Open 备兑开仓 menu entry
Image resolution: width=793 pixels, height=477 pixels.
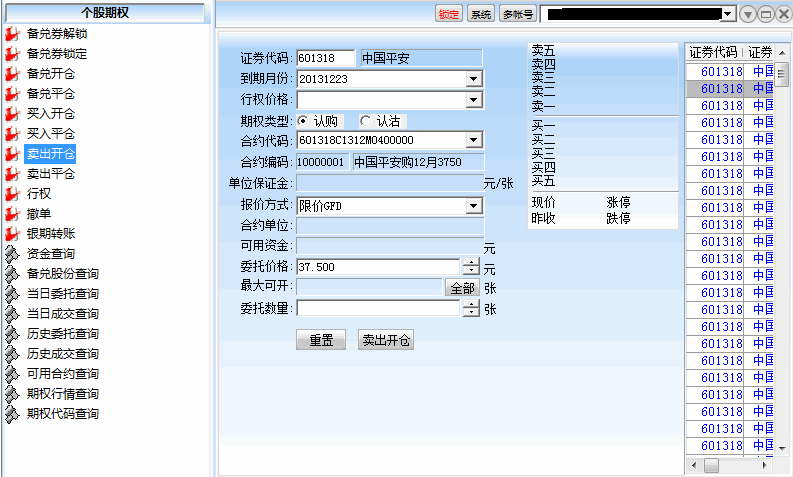click(x=51, y=74)
